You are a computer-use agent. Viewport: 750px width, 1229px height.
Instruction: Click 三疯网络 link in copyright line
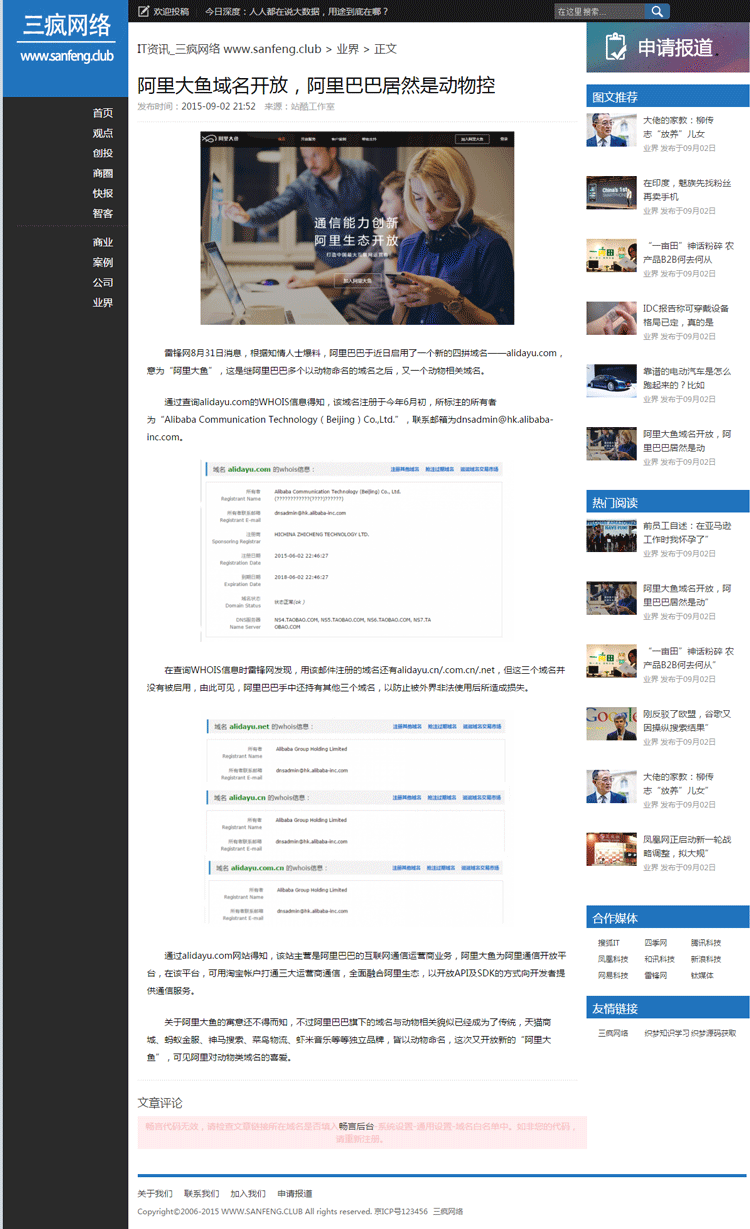click(x=449, y=1211)
